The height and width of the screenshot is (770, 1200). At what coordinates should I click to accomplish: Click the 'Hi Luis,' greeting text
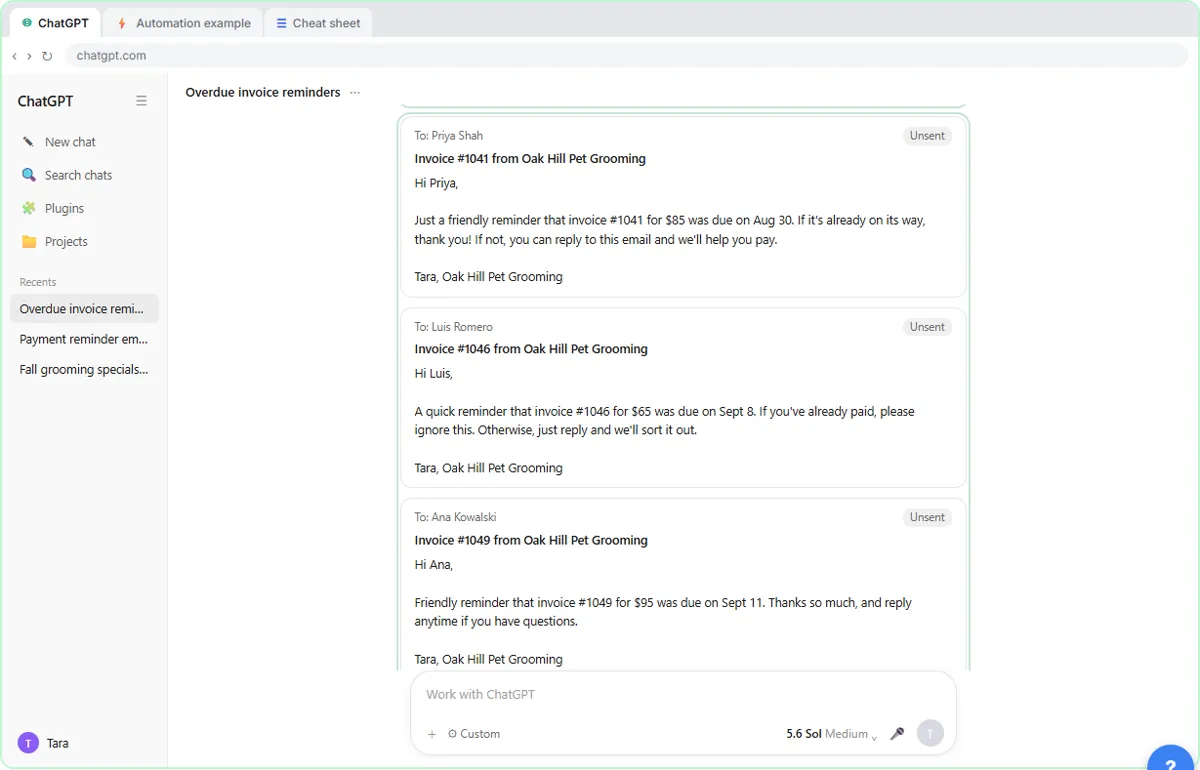[x=434, y=374]
